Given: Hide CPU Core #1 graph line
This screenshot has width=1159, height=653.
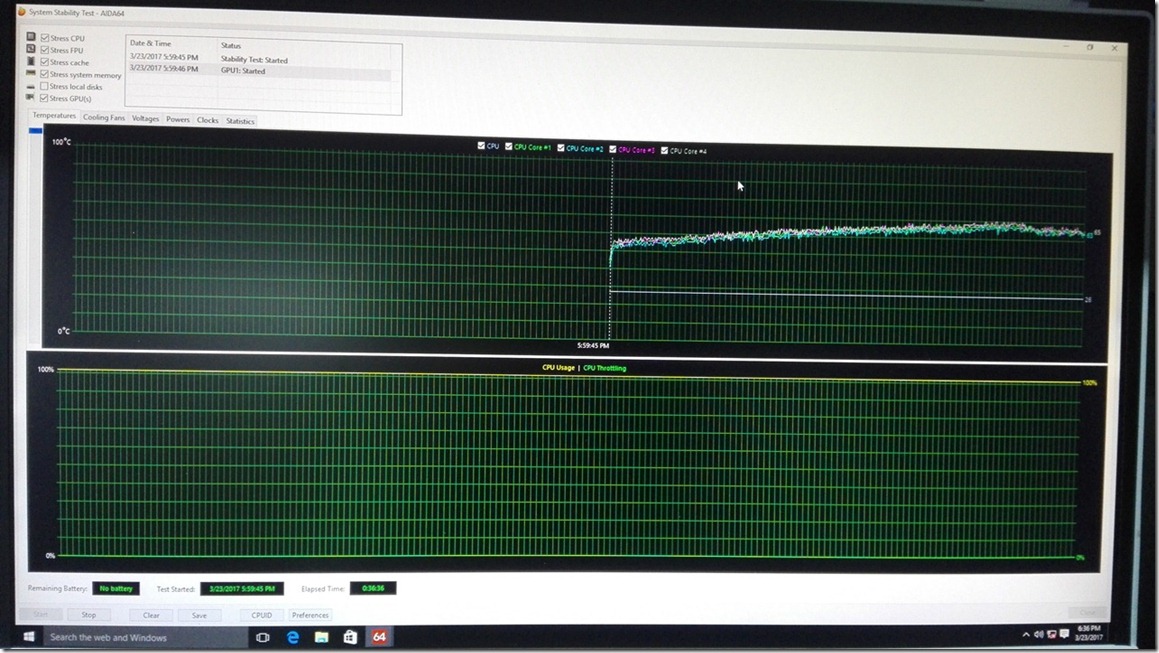Looking at the screenshot, I should [509, 148].
